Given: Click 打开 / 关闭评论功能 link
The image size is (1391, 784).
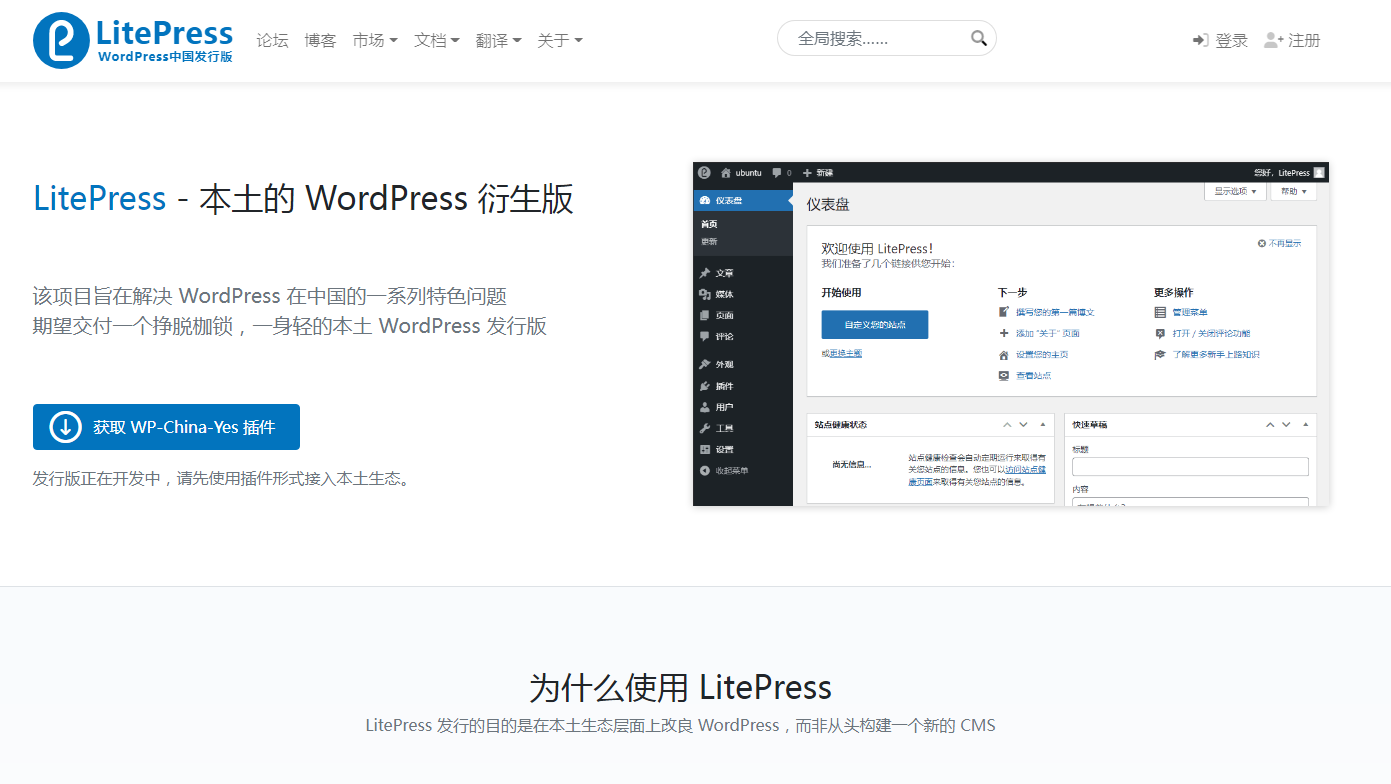Looking at the screenshot, I should tap(1211, 333).
